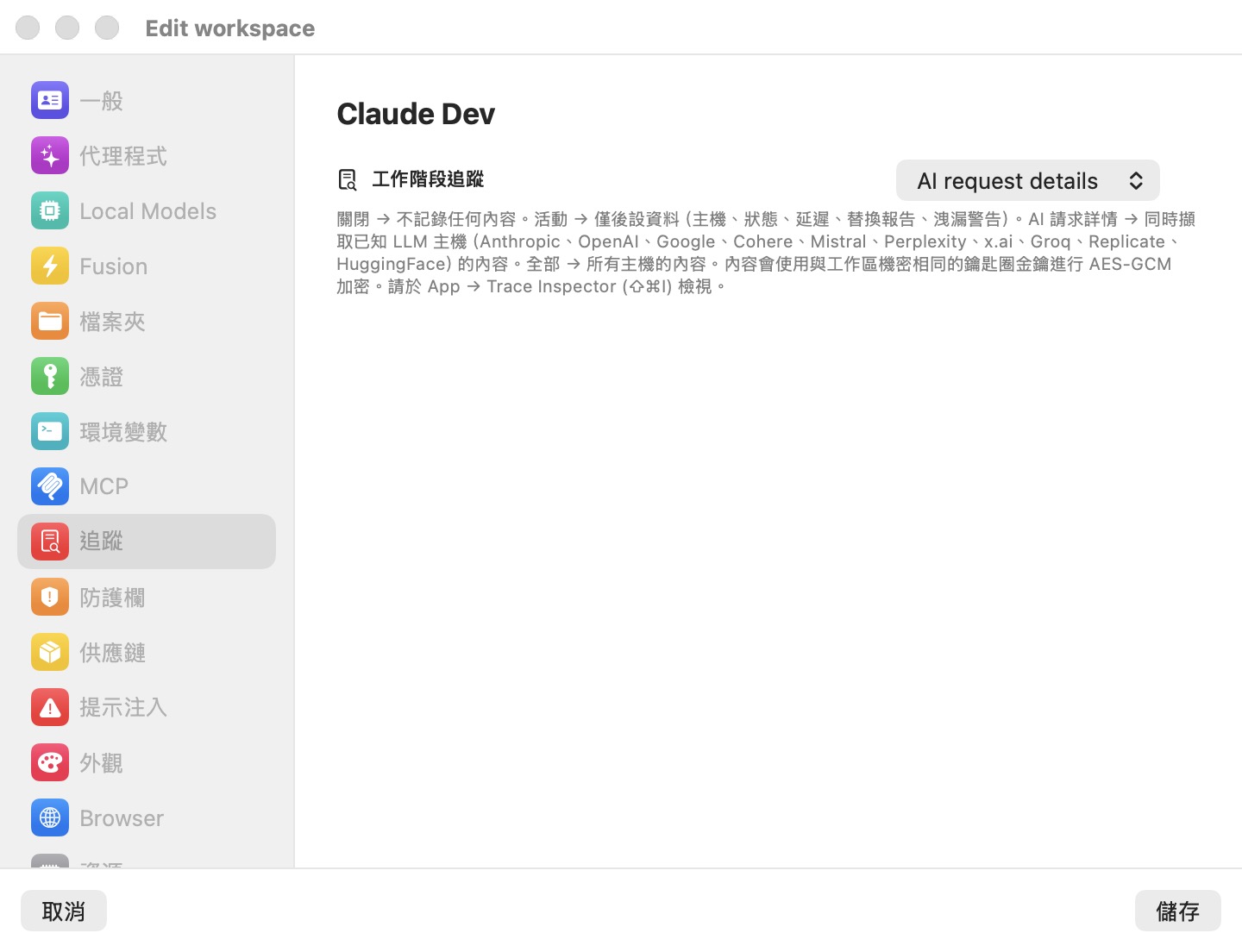The image size is (1242, 952).
Task: Open the 環境變數 section
Action: coord(147,432)
